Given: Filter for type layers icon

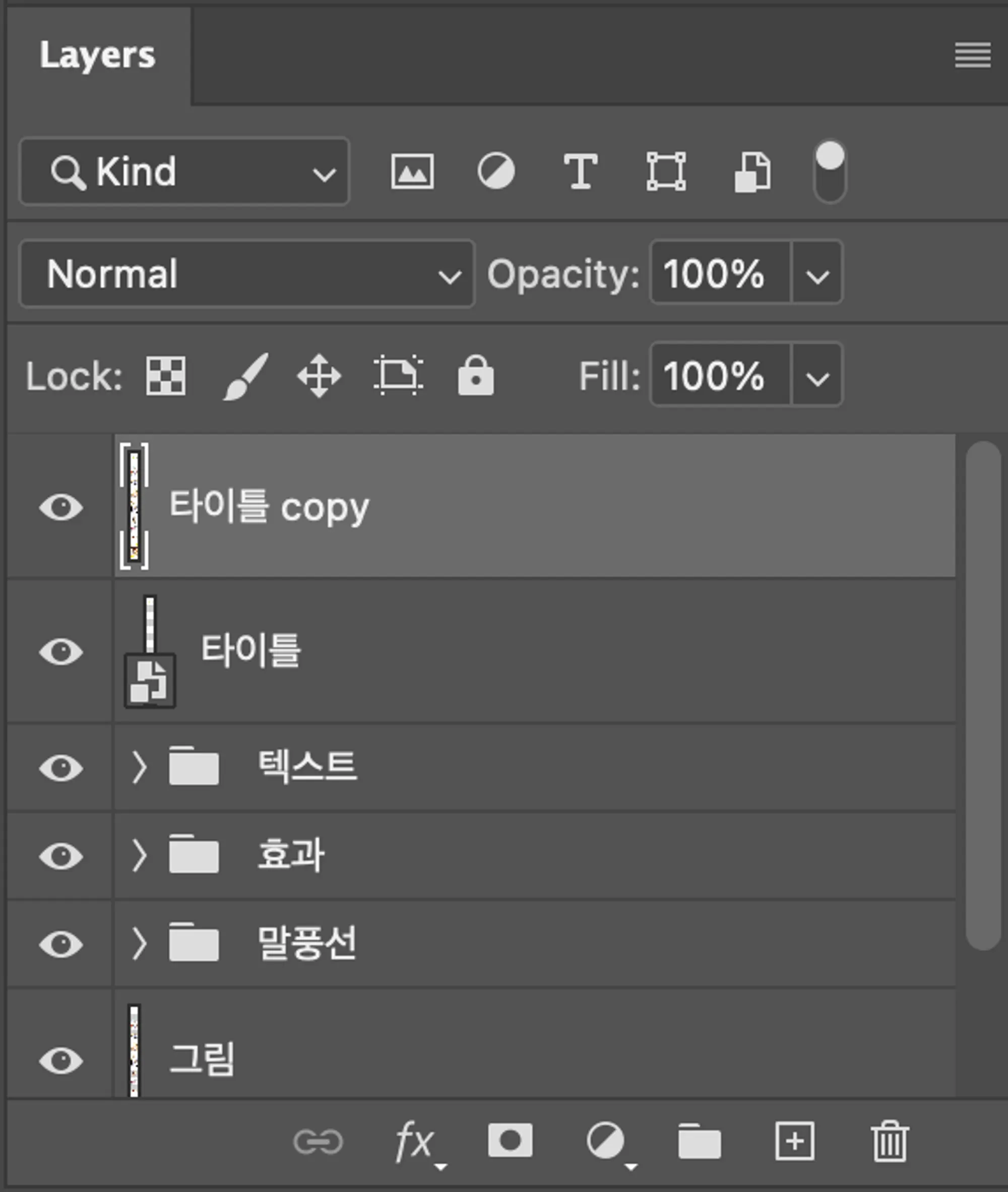Looking at the screenshot, I should (x=581, y=171).
